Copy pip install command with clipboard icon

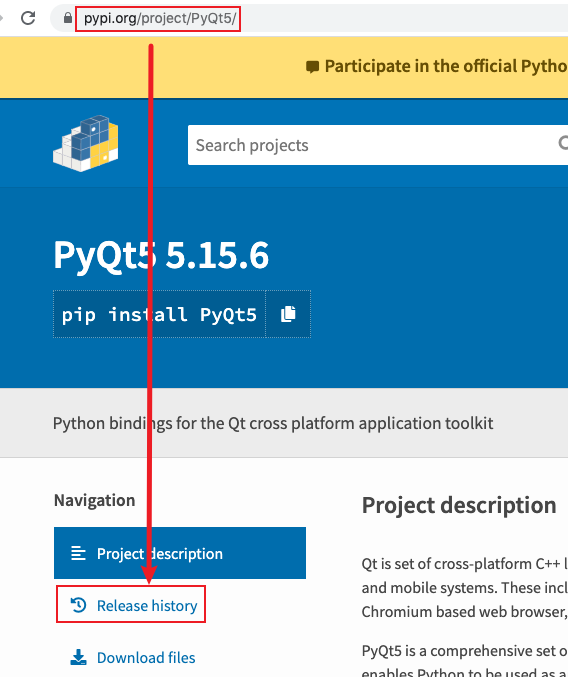pyautogui.click(x=288, y=314)
